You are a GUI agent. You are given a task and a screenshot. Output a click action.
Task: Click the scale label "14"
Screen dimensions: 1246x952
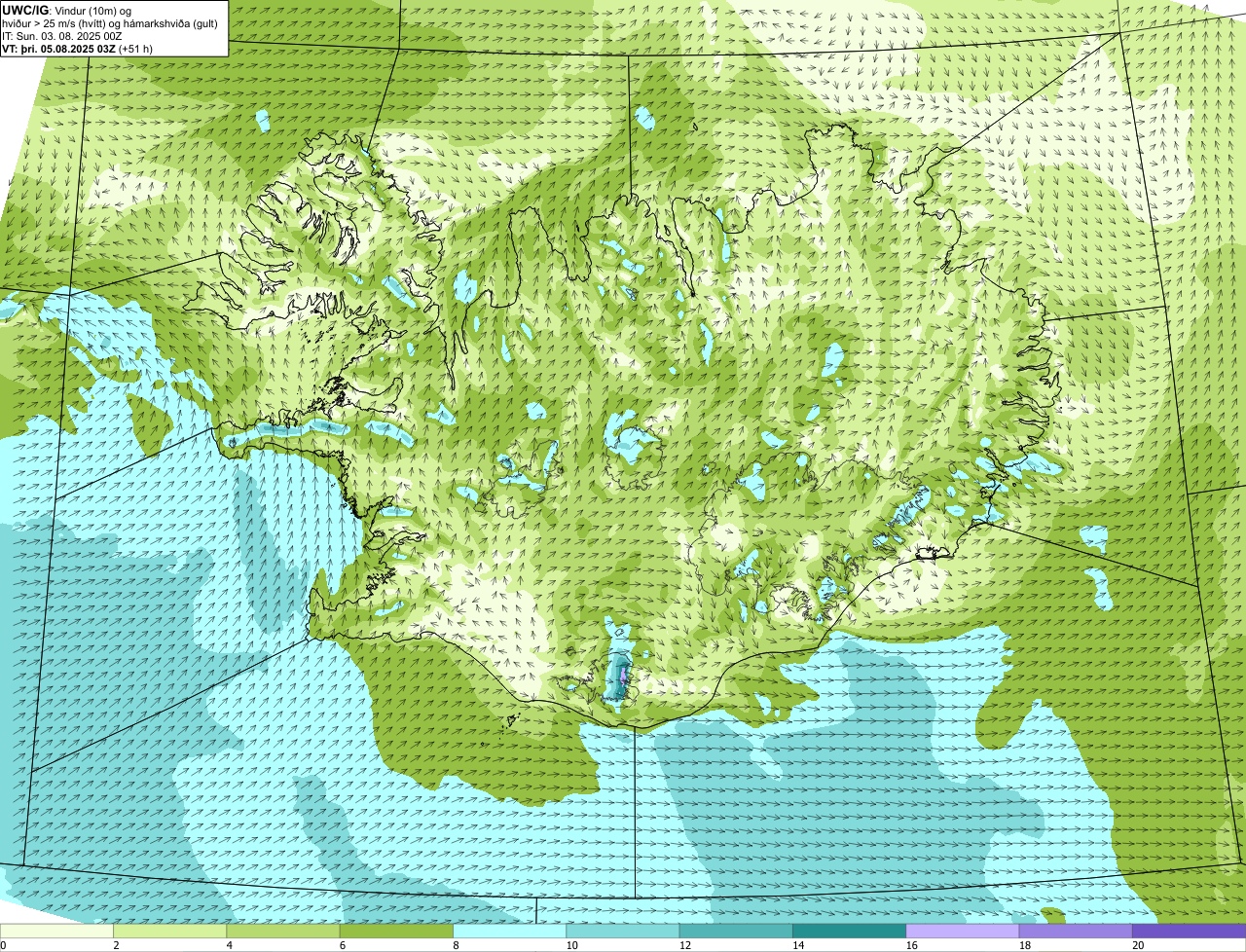(798, 945)
